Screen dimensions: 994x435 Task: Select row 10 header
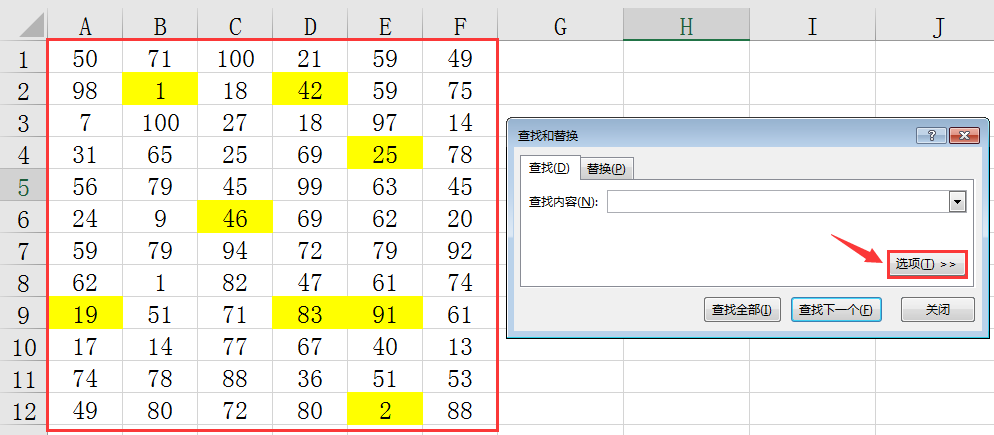coord(23,347)
